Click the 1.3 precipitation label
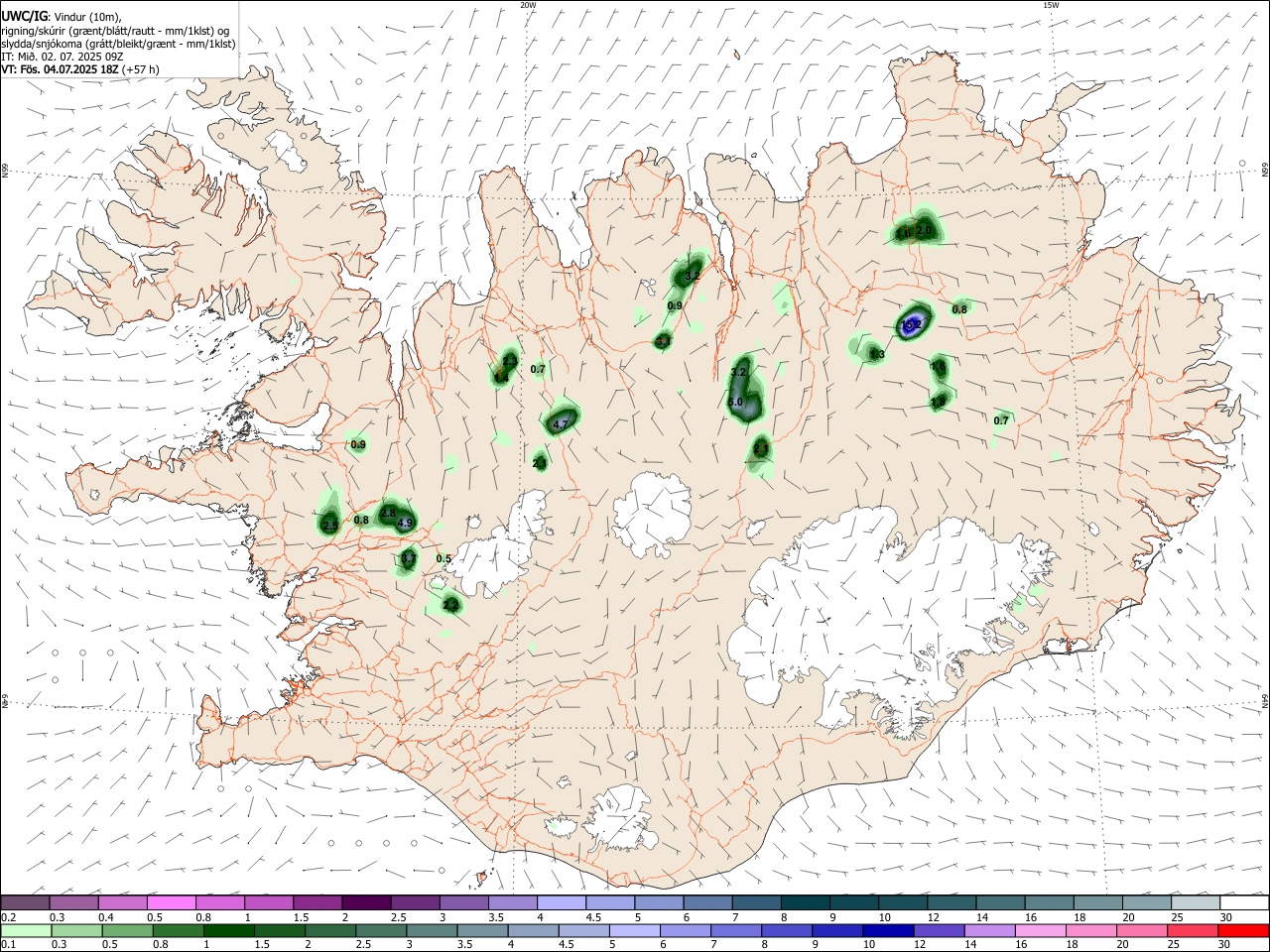Image resolution: width=1270 pixels, height=952 pixels. point(877,353)
